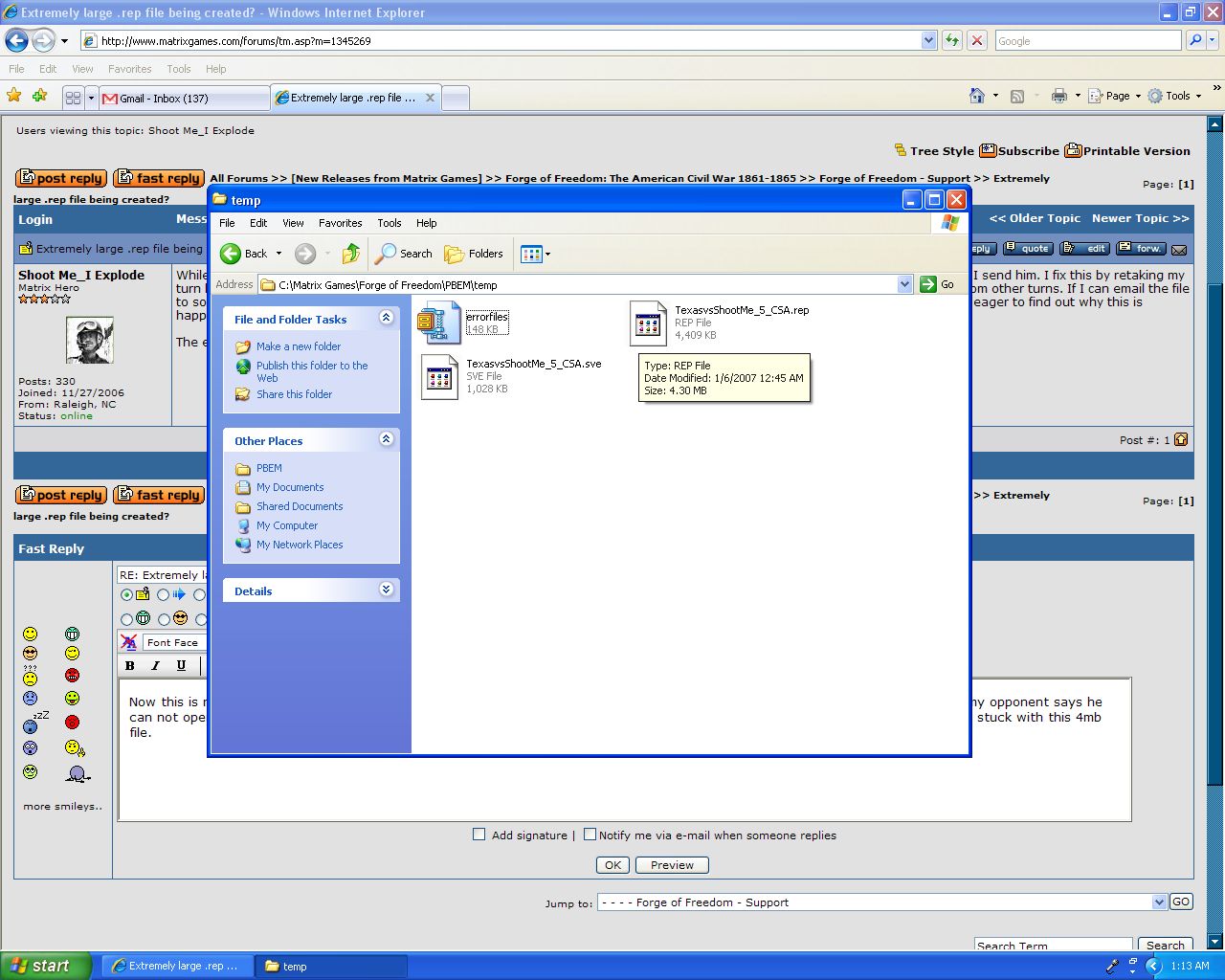Screen dimensions: 1225x980
Task: Select the first message icon radio button
Action: 127,595
